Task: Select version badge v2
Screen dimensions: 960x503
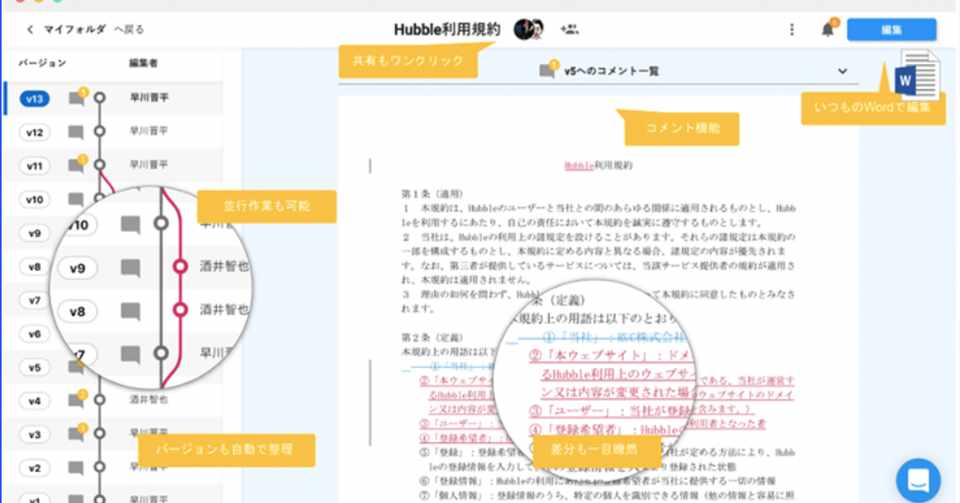Action: coord(34,469)
